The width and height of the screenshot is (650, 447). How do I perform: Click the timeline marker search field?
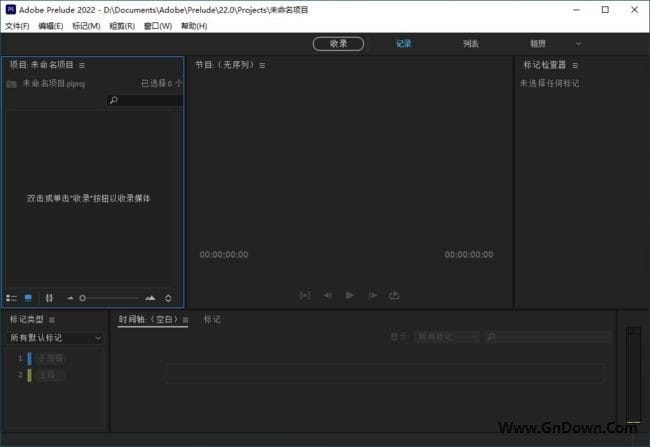click(548, 337)
